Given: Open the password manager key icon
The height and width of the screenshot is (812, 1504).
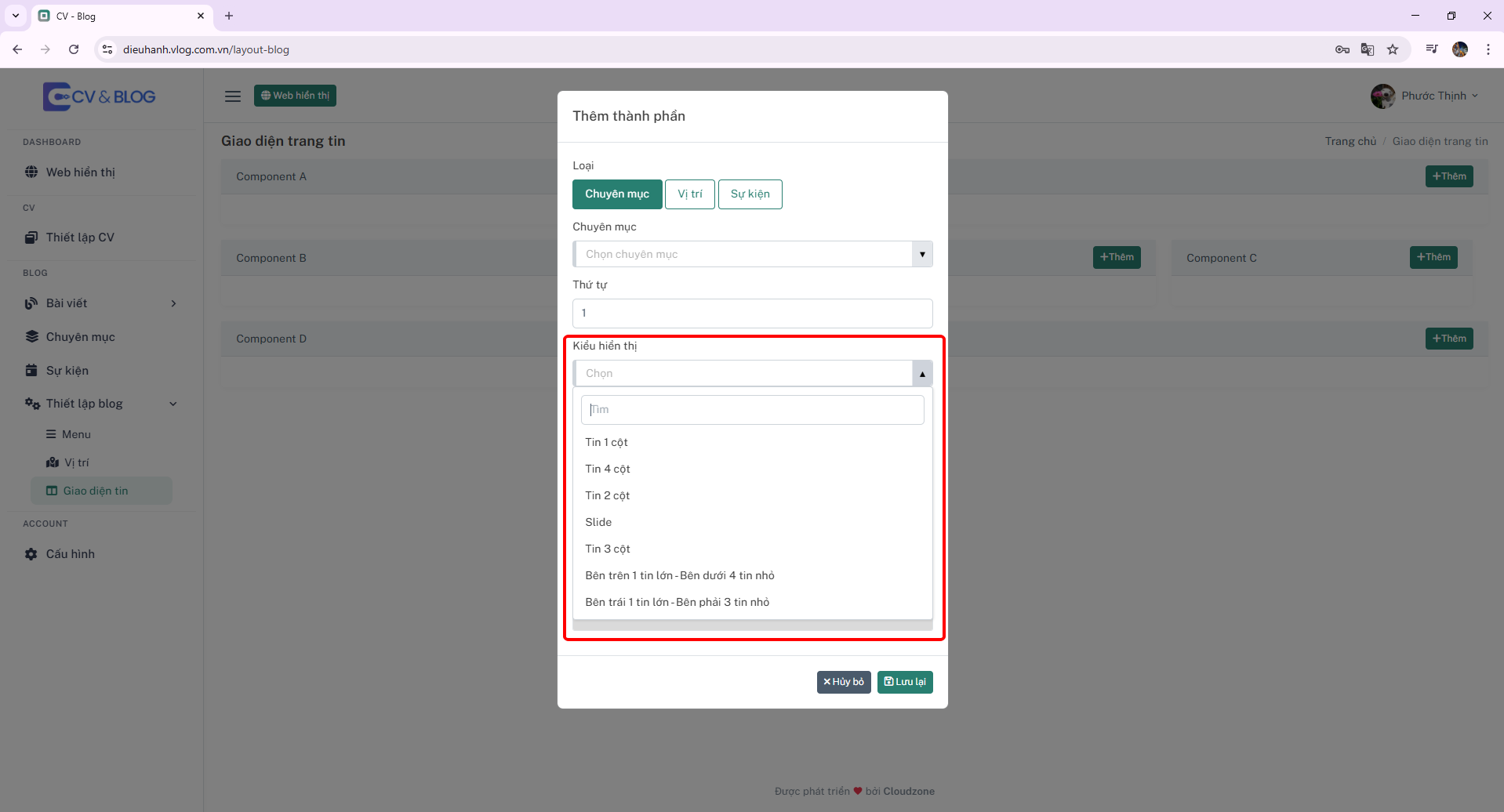Looking at the screenshot, I should pyautogui.click(x=1342, y=49).
